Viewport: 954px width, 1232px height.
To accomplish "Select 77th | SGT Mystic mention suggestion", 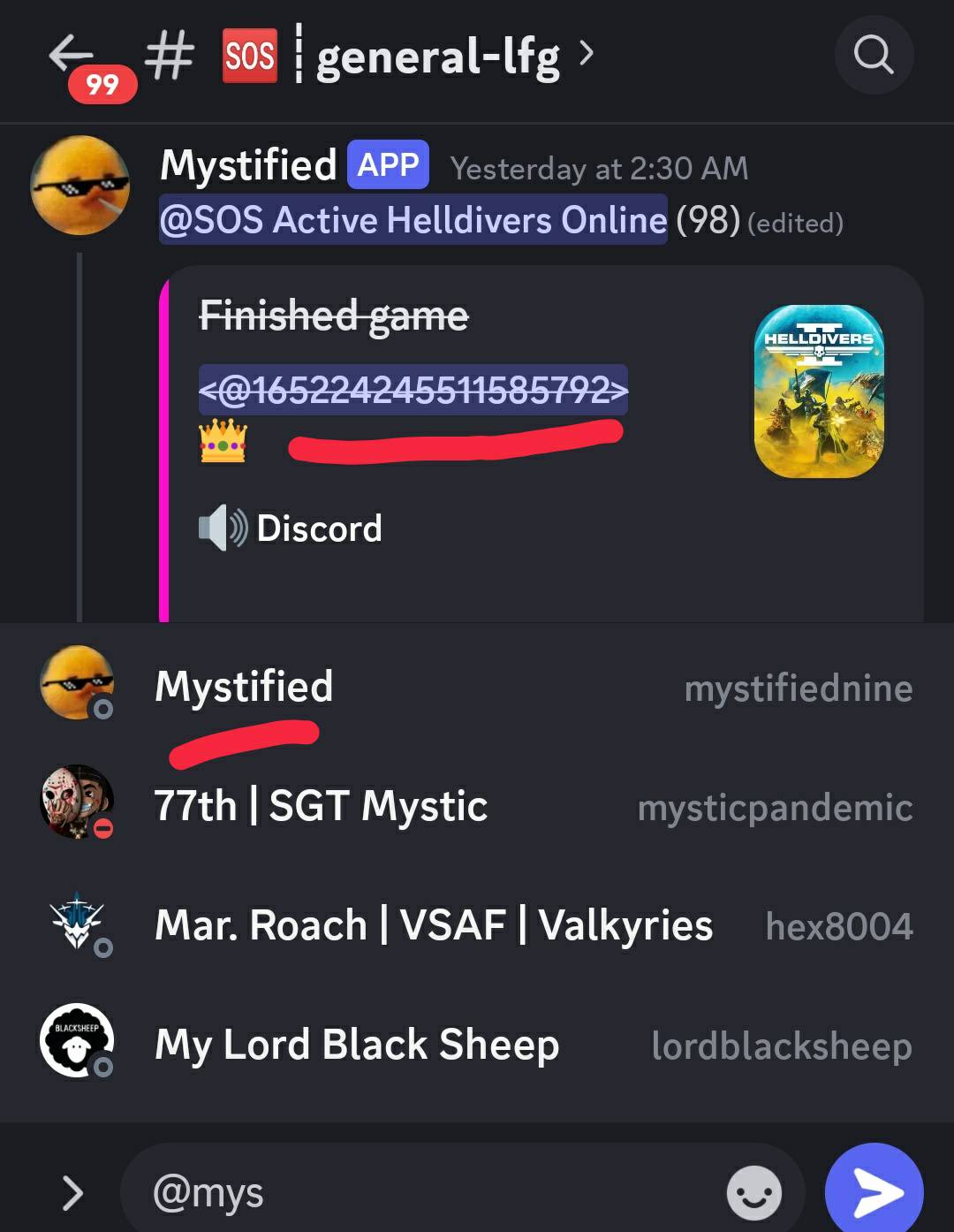I will pos(477,806).
